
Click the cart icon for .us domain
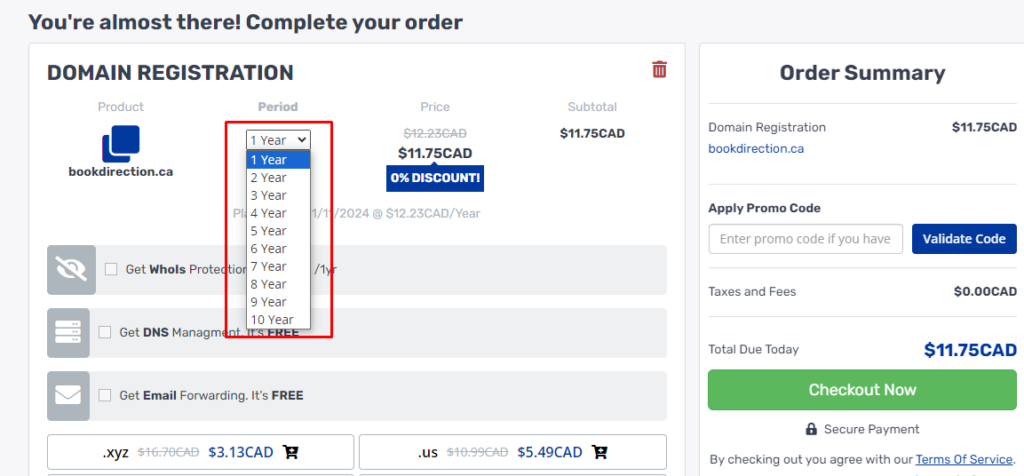click(600, 452)
